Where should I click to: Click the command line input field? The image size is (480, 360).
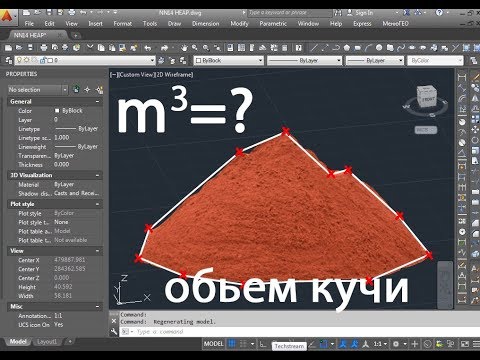(x=300, y=332)
